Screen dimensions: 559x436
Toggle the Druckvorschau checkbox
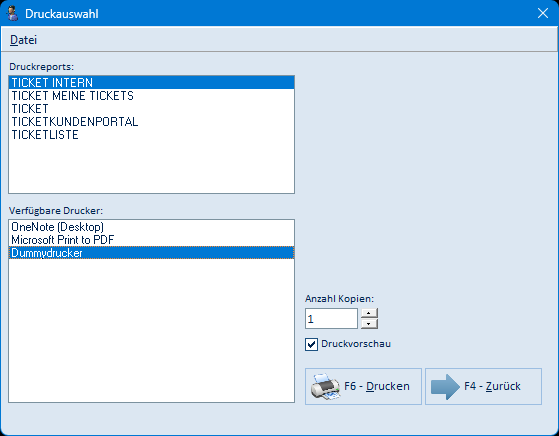point(311,344)
